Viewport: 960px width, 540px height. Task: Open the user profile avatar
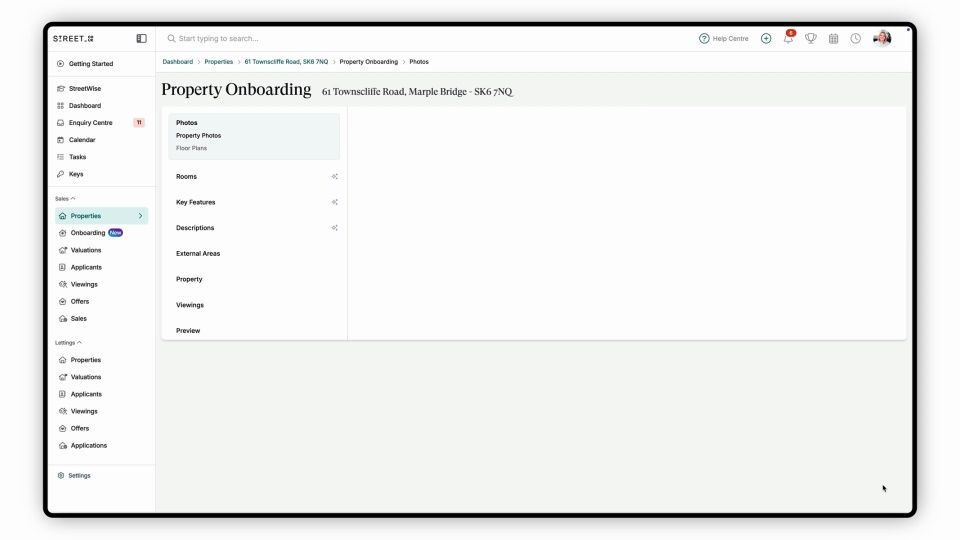[x=882, y=38]
